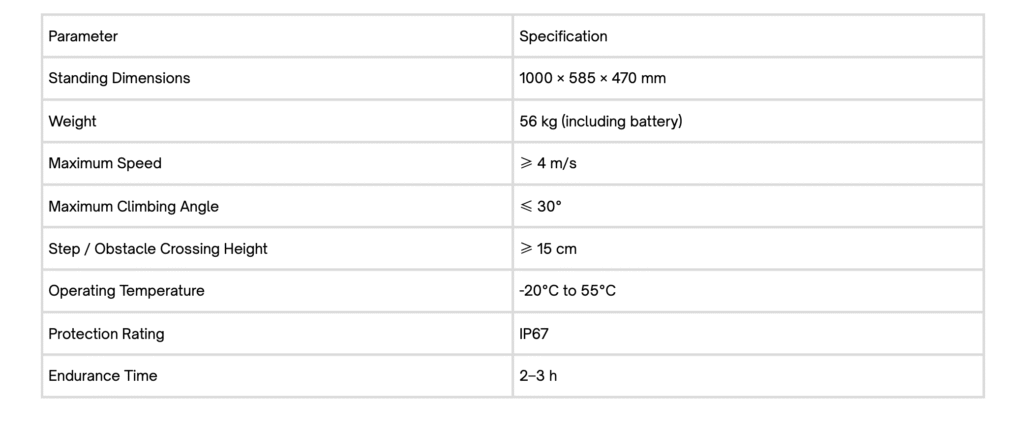Click the 1000 × 585 × 470 mm value
The image size is (1024, 430).
592,78
